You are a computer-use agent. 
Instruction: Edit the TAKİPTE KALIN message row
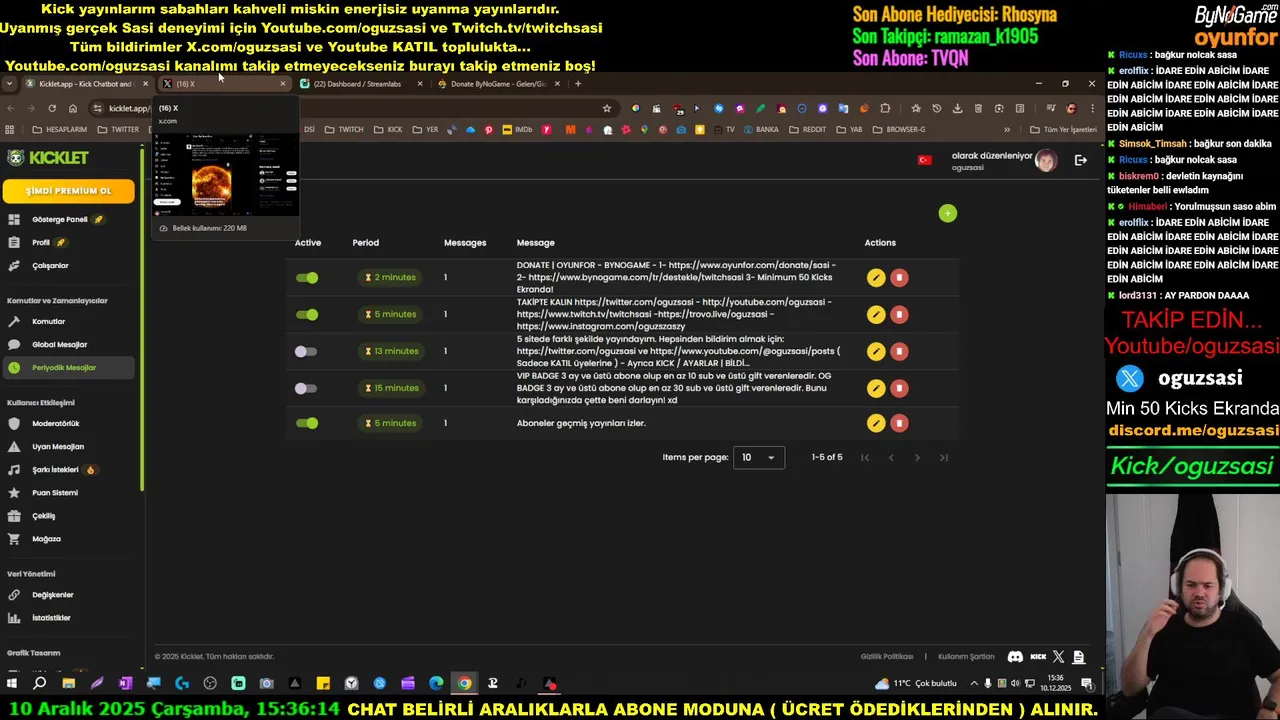coord(876,315)
